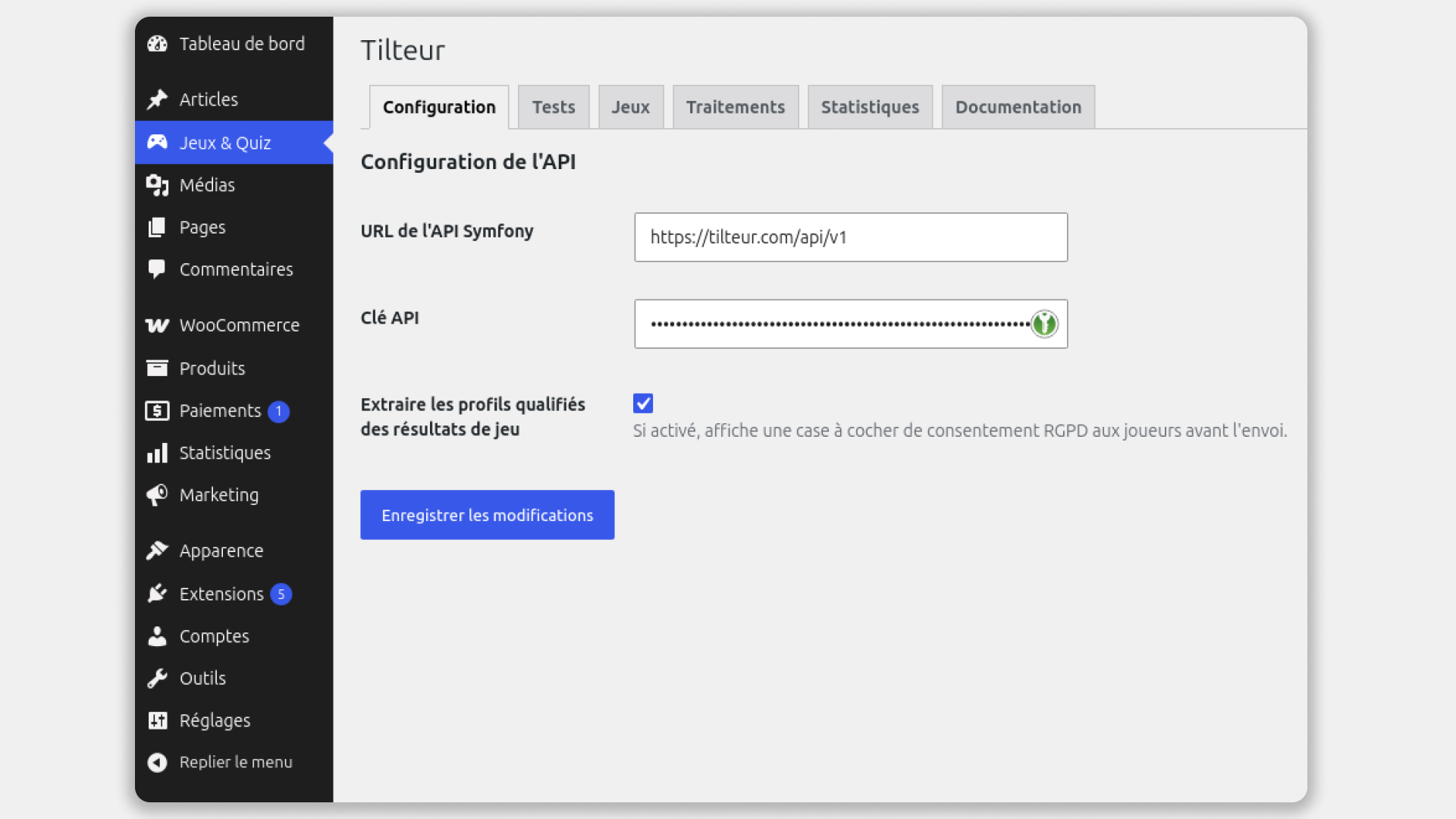
Task: Save with Enregistrer les modifications button
Action: click(487, 515)
